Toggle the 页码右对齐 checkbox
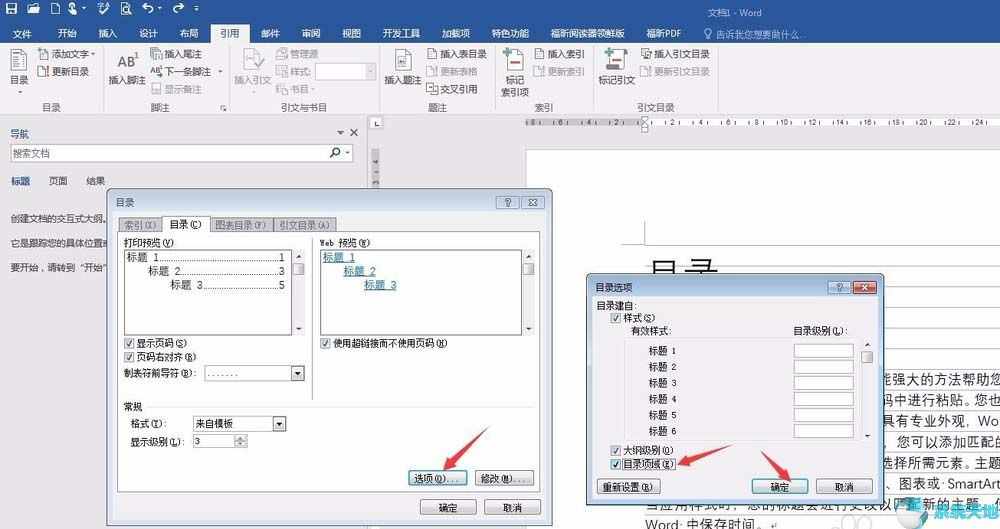 pos(129,356)
